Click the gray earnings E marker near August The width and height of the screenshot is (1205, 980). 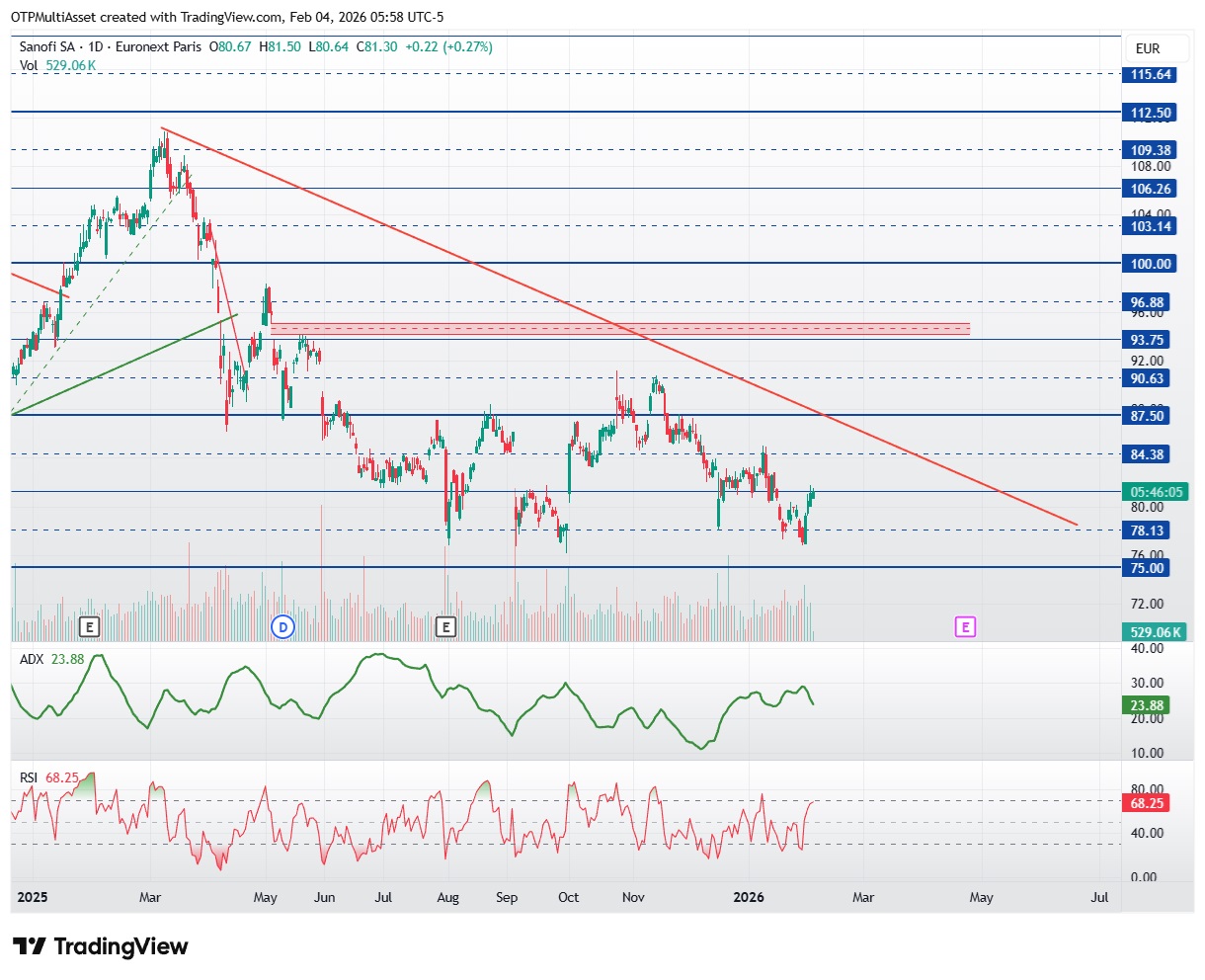click(x=445, y=626)
